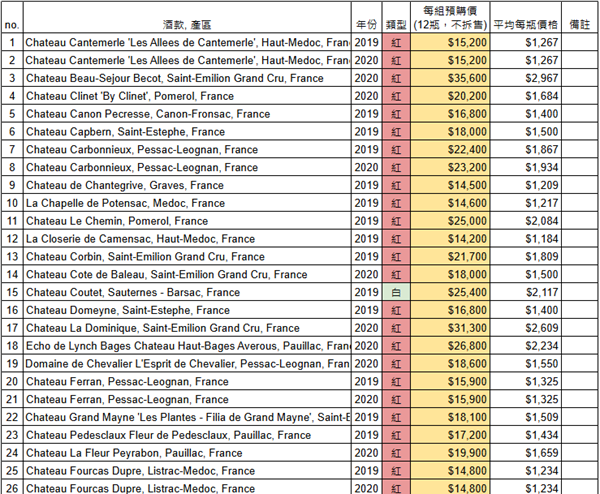Select the $19,900 price cell
Screen dimensions: 600x494
[450, 453]
